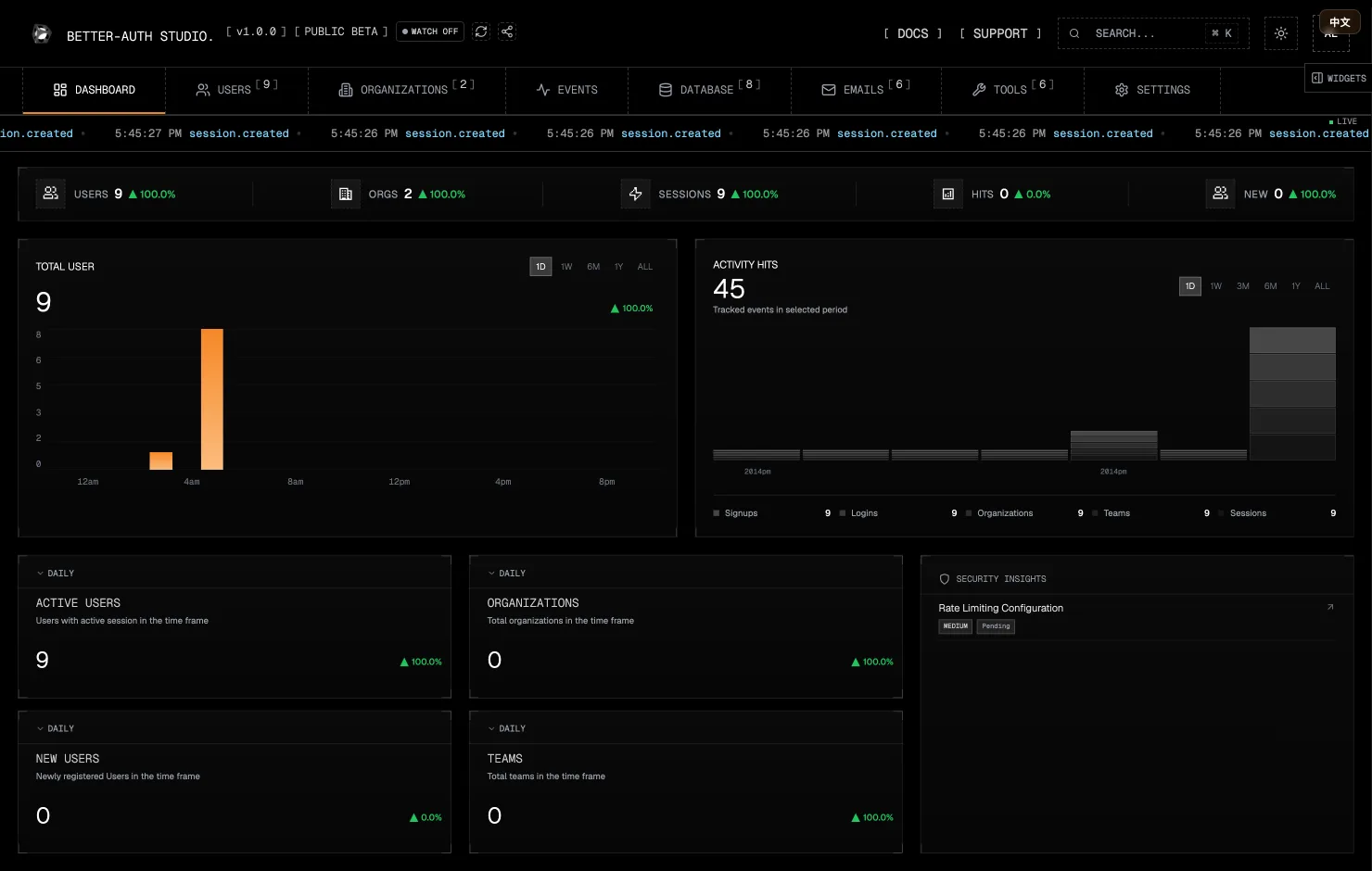Click the Tools wrench icon
Image resolution: width=1372 pixels, height=871 pixels.
[979, 90]
